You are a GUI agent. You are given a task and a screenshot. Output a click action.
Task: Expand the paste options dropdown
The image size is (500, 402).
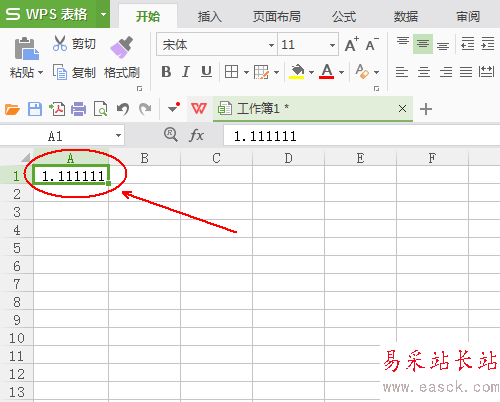coord(40,72)
